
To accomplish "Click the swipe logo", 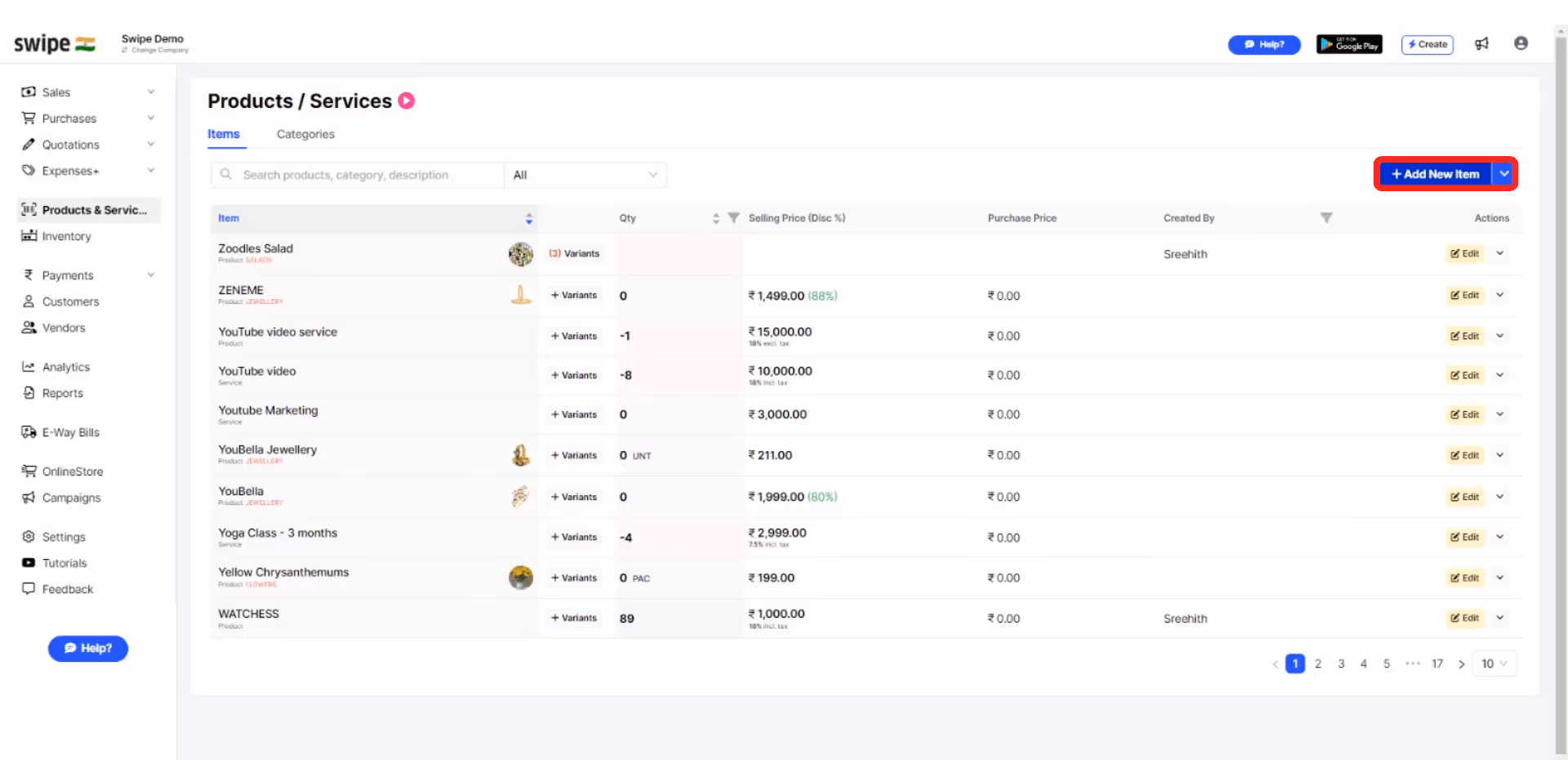I will click(x=54, y=43).
